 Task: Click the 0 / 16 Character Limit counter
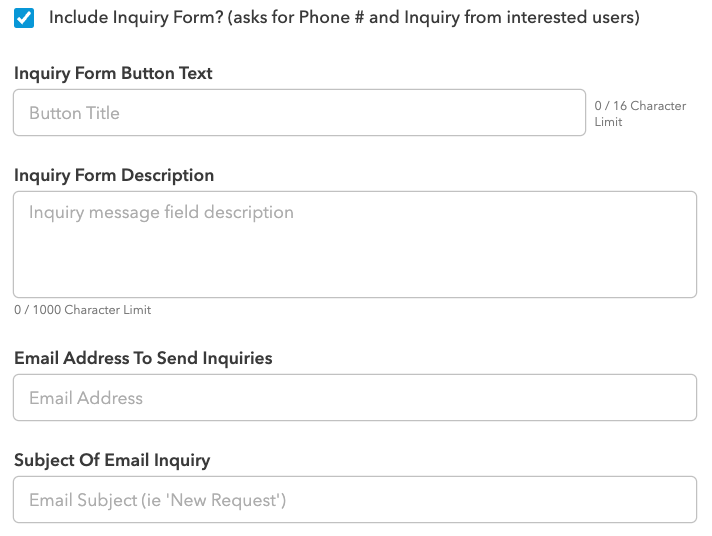pos(639,113)
